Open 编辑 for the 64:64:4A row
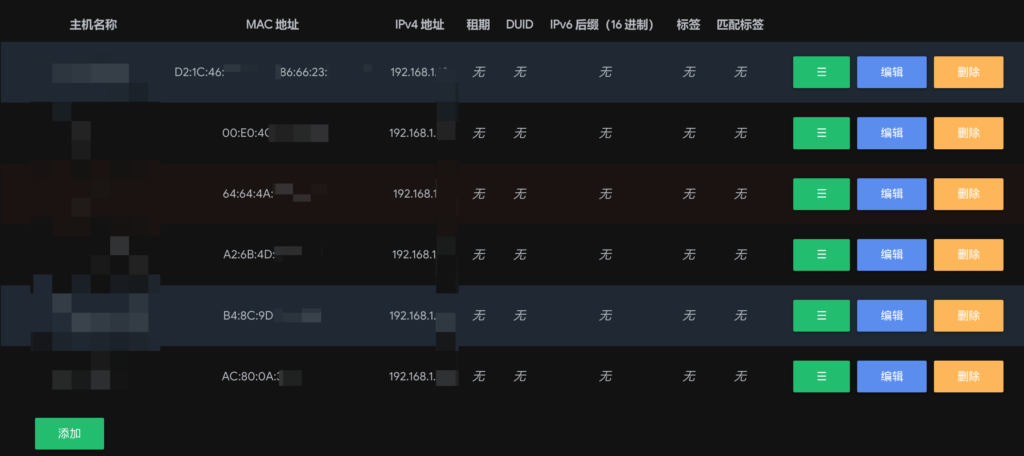The height and width of the screenshot is (456, 1024). 891,194
